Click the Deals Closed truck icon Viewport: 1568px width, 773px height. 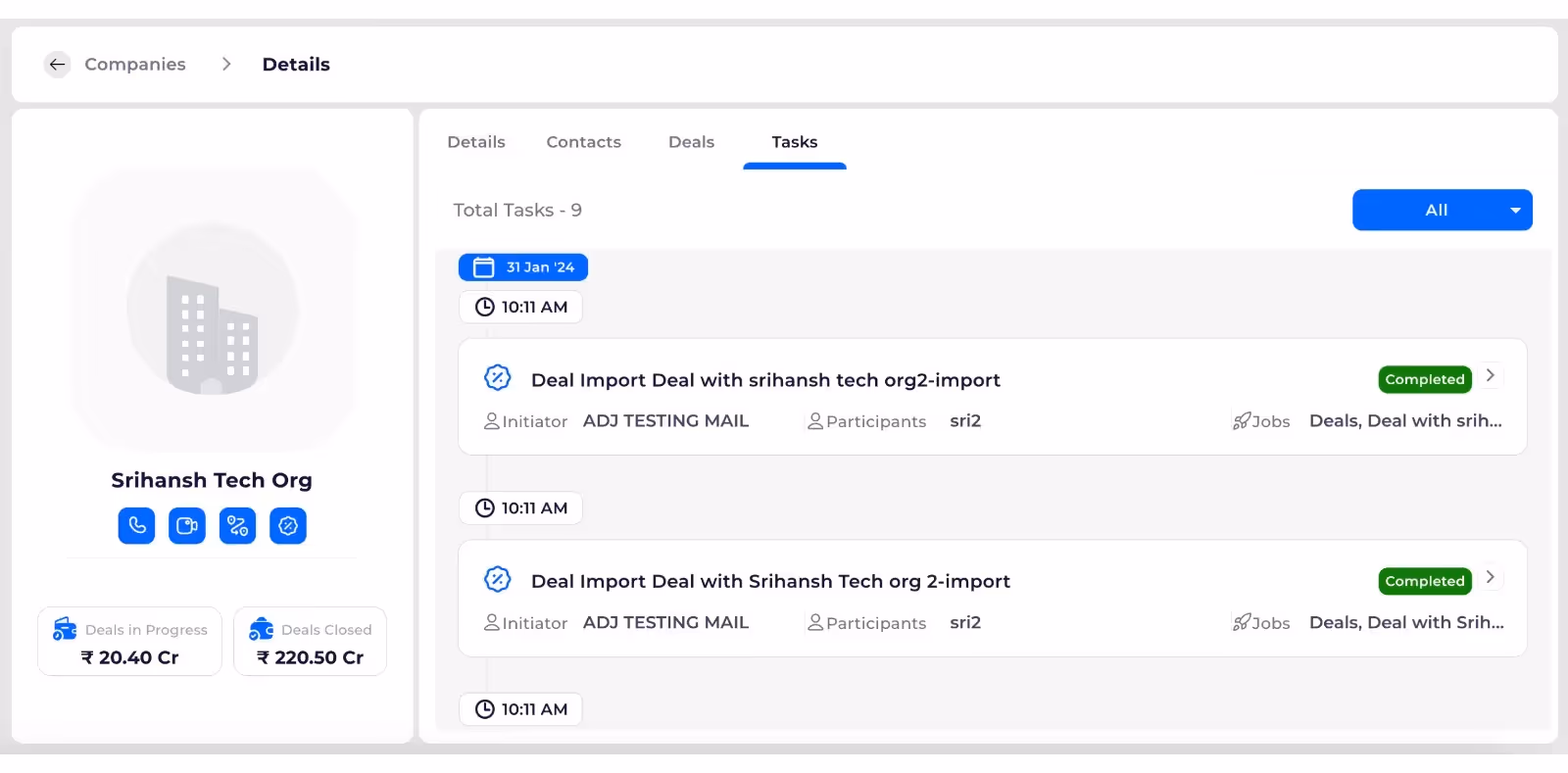[x=262, y=629]
